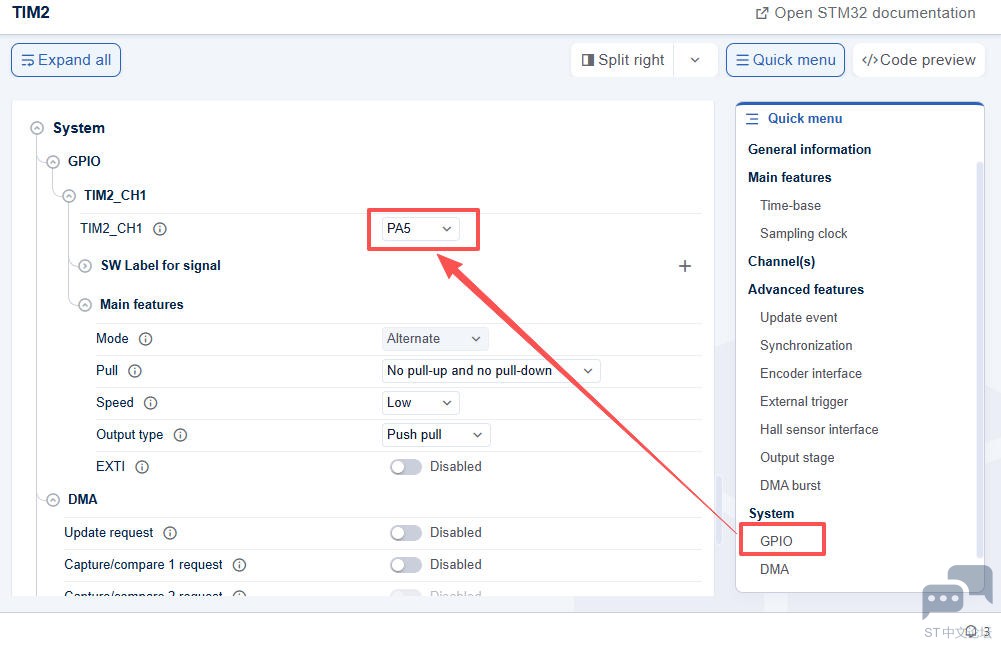Jump to External trigger in Quick menu
Viewport: 1001px width, 648px height.
804,402
